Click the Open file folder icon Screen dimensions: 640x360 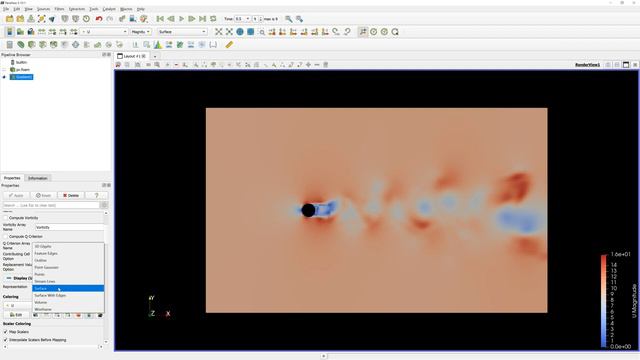pyautogui.click(x=9, y=19)
